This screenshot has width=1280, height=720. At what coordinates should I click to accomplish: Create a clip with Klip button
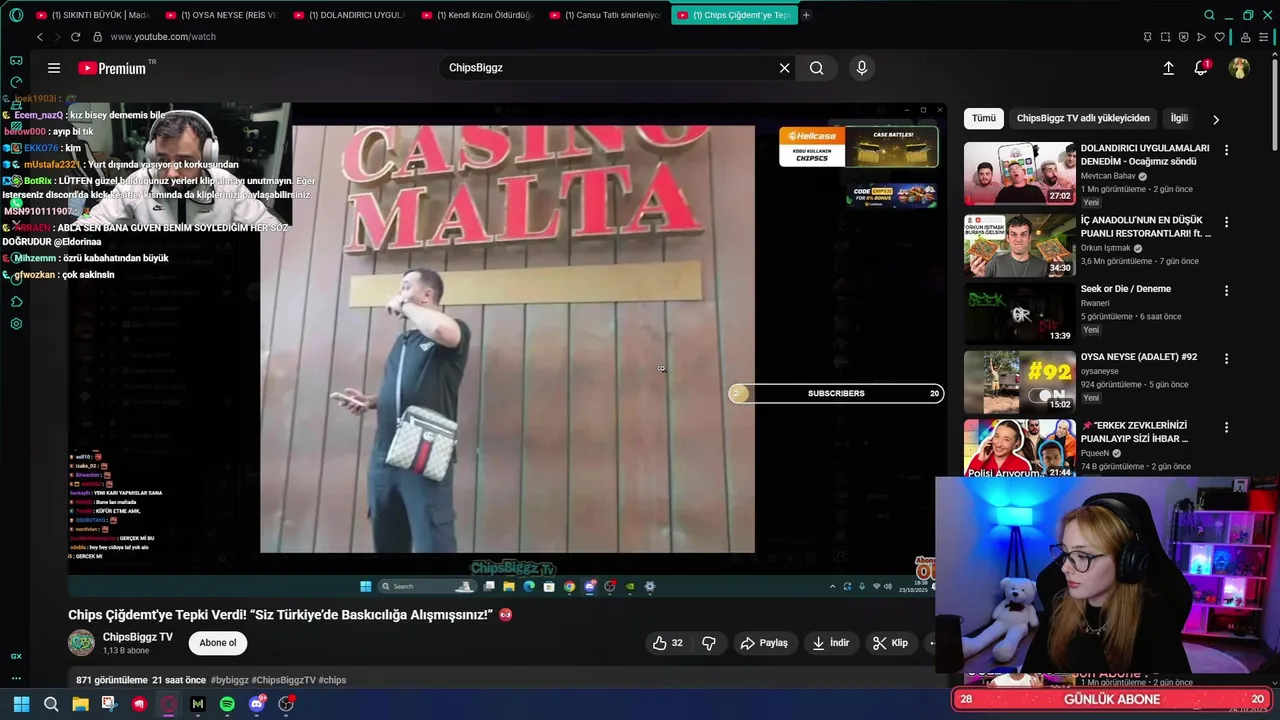[x=890, y=643]
